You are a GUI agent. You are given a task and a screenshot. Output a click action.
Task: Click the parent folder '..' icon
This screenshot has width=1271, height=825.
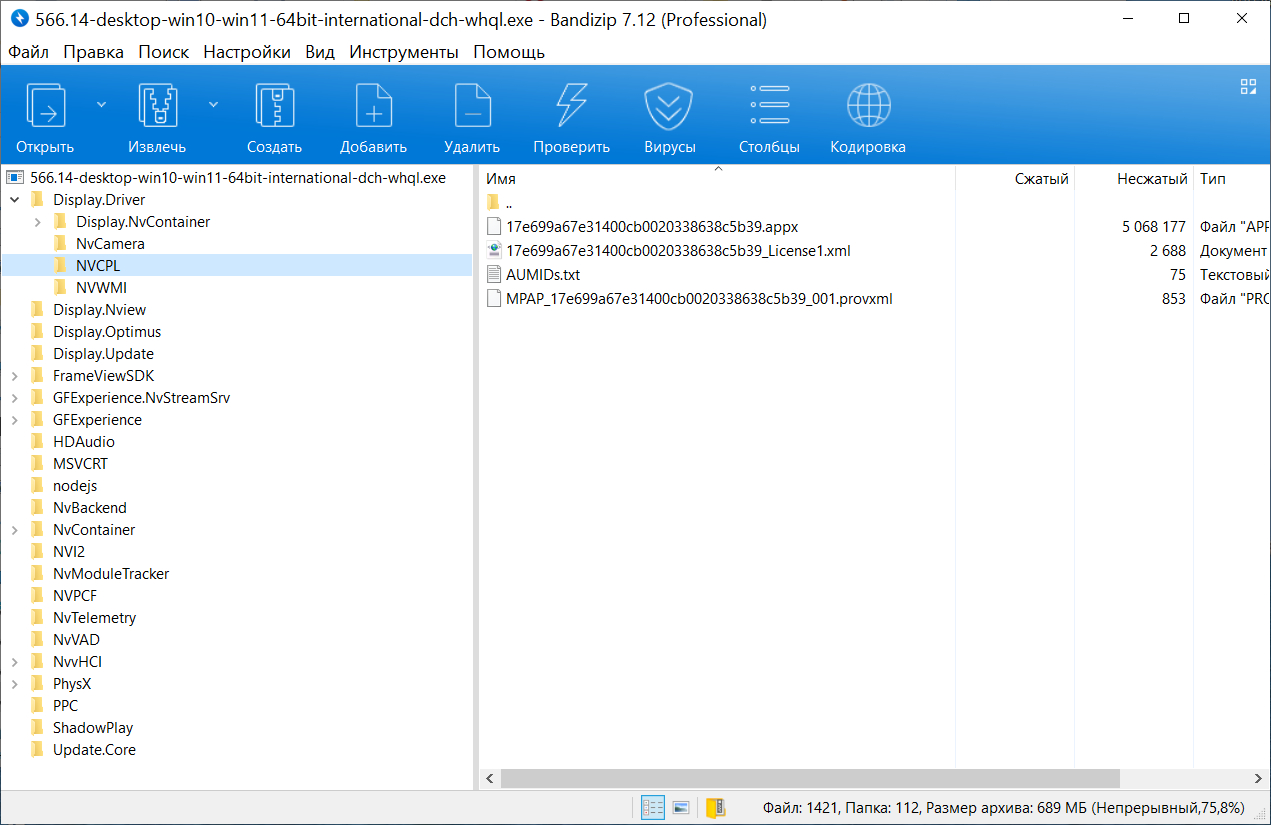point(493,203)
